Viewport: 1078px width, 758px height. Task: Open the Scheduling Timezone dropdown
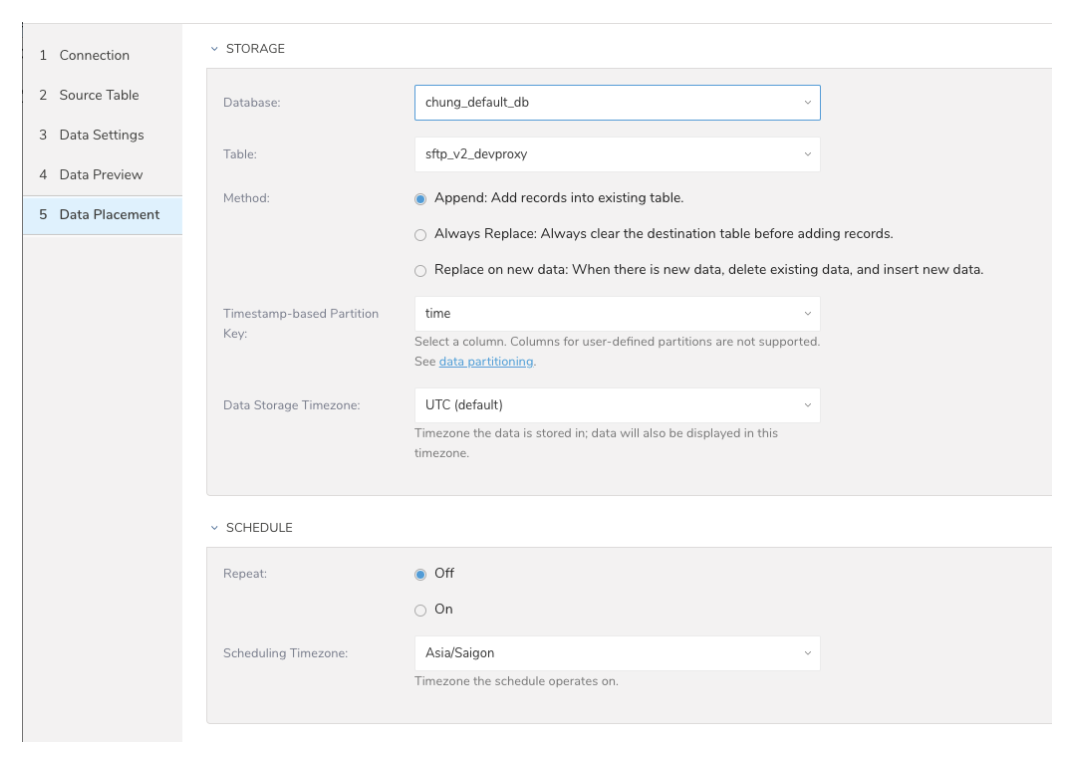pos(616,653)
